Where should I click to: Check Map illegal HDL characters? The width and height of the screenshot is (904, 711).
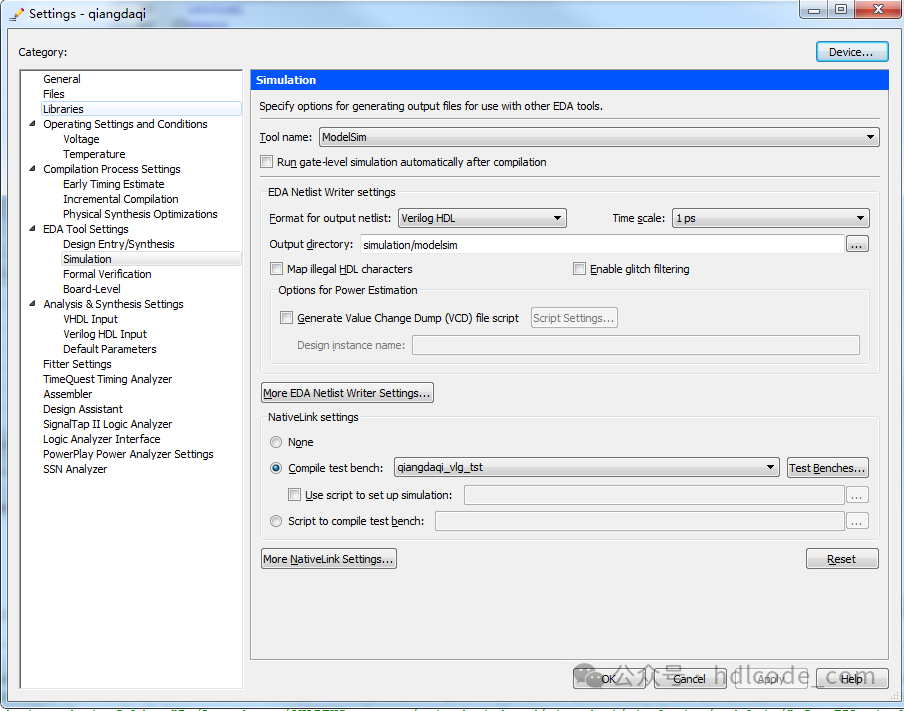pos(277,269)
